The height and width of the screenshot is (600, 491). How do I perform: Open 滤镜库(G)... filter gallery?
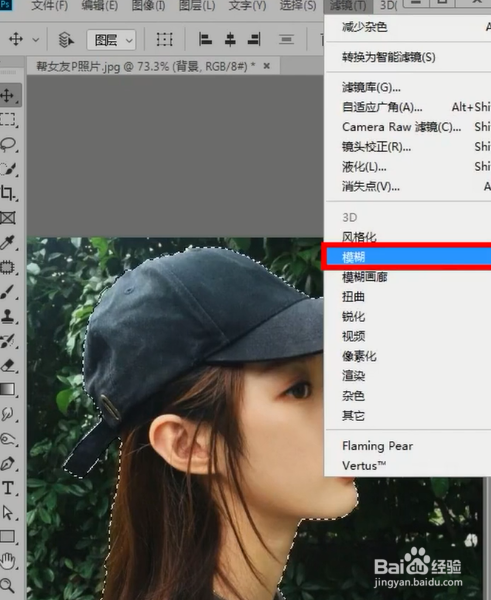coord(408,87)
